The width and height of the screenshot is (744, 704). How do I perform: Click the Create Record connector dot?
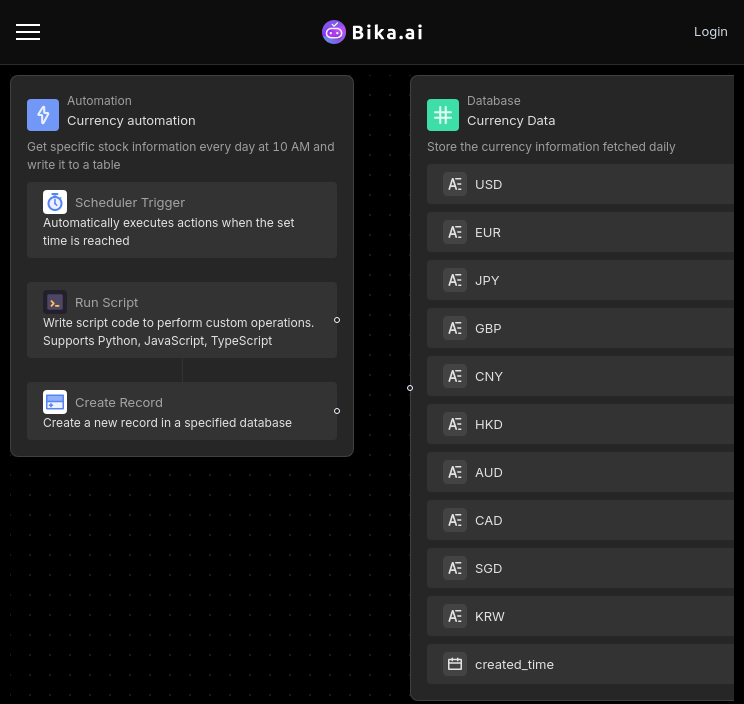click(337, 411)
